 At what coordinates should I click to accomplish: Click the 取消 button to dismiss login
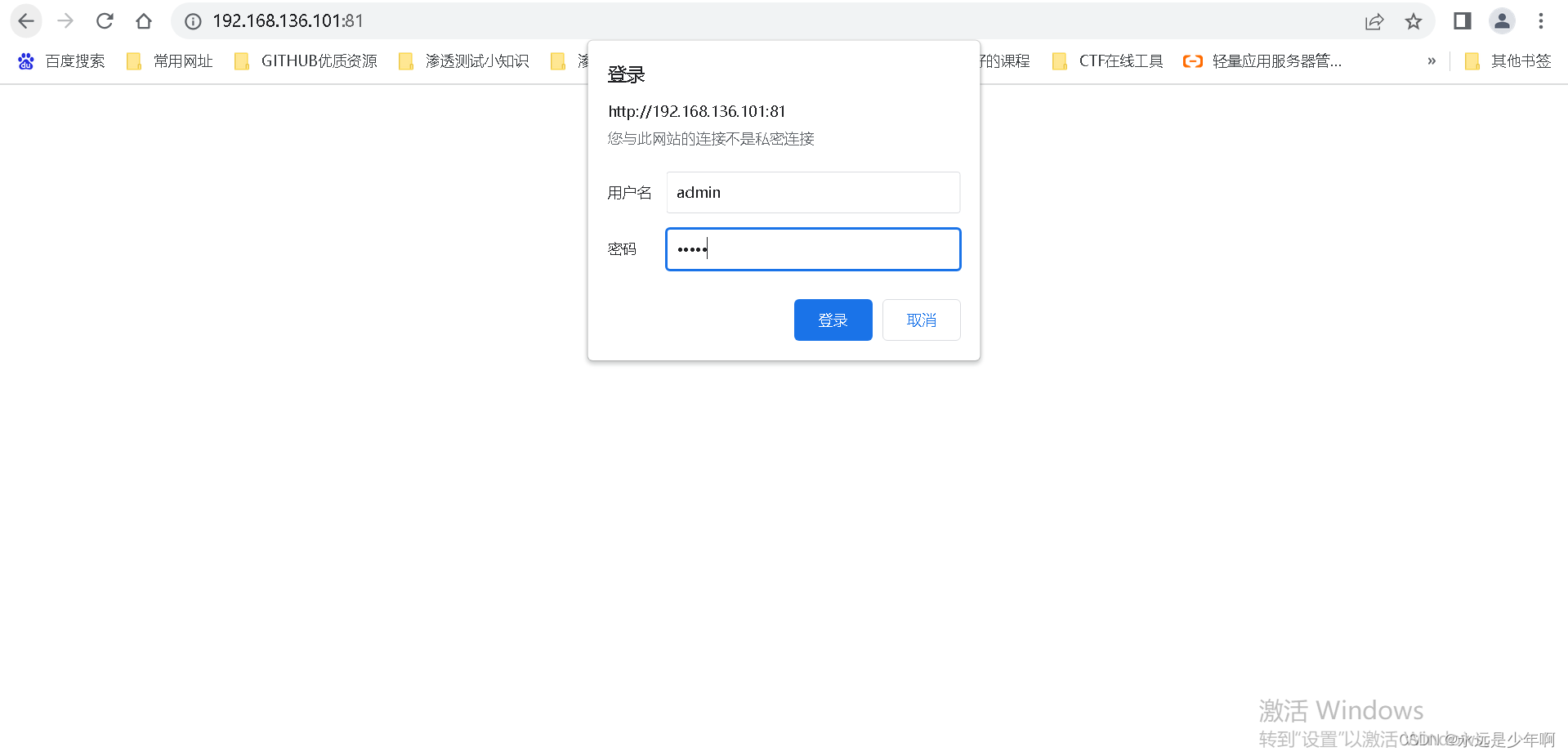(921, 320)
